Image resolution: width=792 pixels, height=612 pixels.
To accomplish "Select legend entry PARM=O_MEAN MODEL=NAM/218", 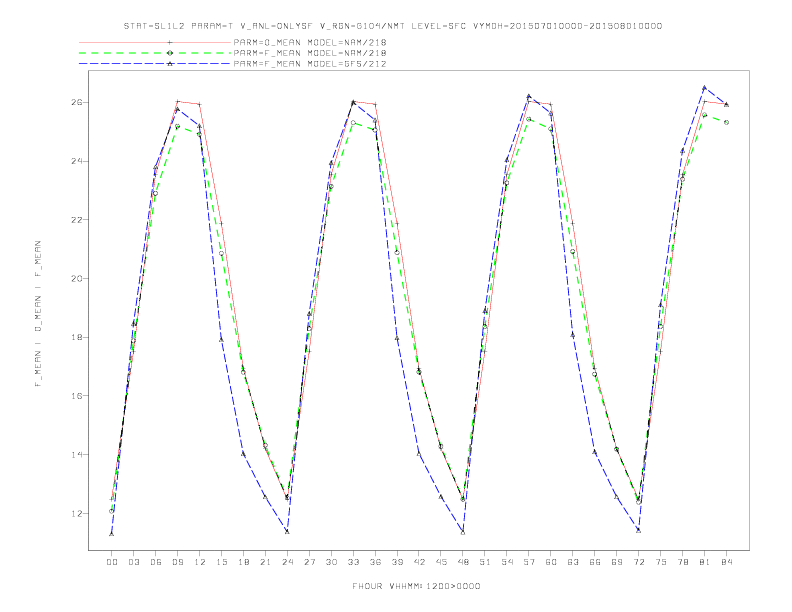I will (x=310, y=42).
